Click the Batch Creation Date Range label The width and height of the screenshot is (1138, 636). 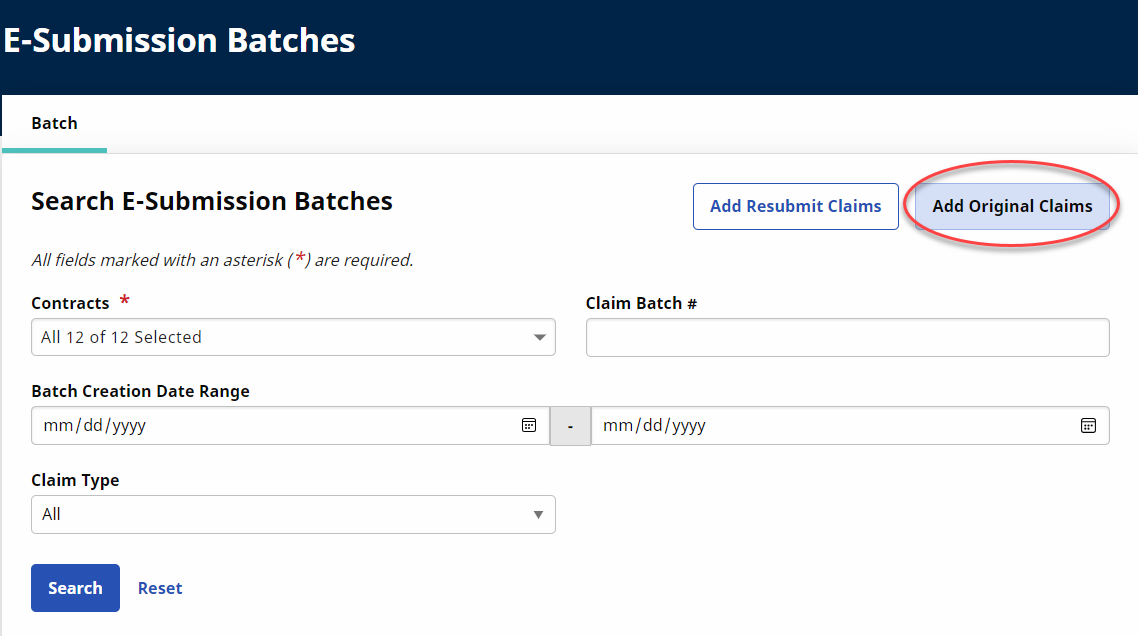140,391
